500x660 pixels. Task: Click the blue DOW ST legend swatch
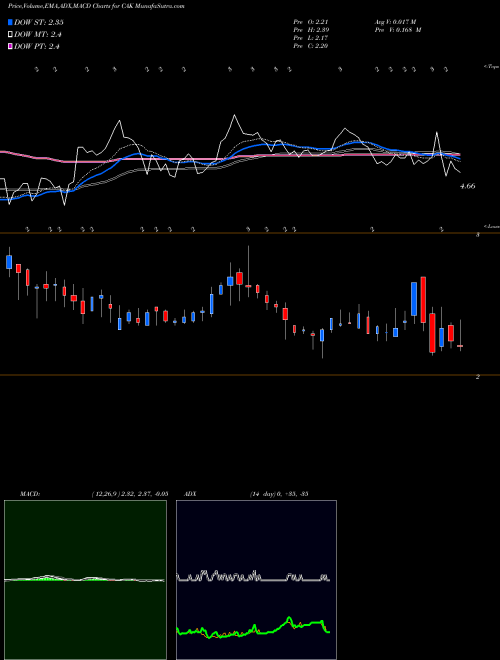(x=11, y=22)
